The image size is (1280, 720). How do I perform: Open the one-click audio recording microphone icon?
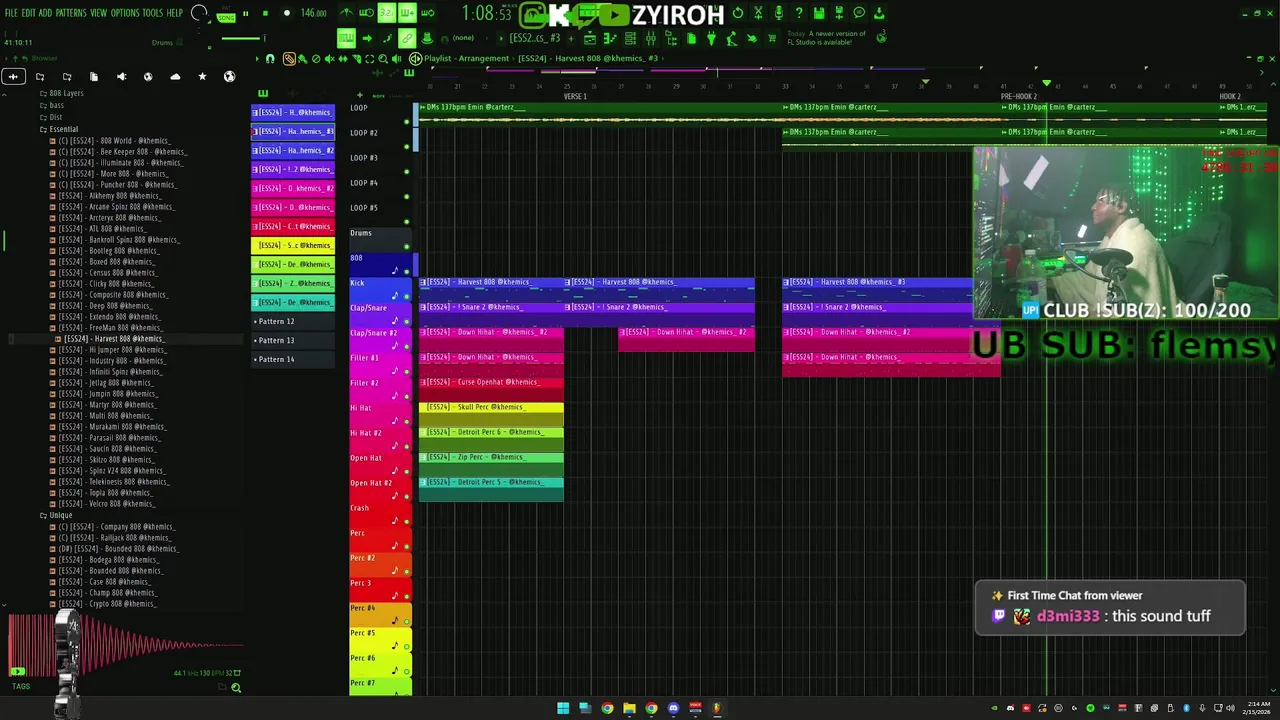point(779,13)
